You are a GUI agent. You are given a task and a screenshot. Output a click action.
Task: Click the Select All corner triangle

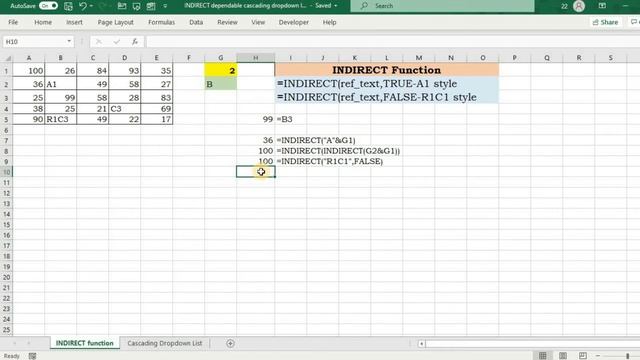pyautogui.click(x=7, y=58)
